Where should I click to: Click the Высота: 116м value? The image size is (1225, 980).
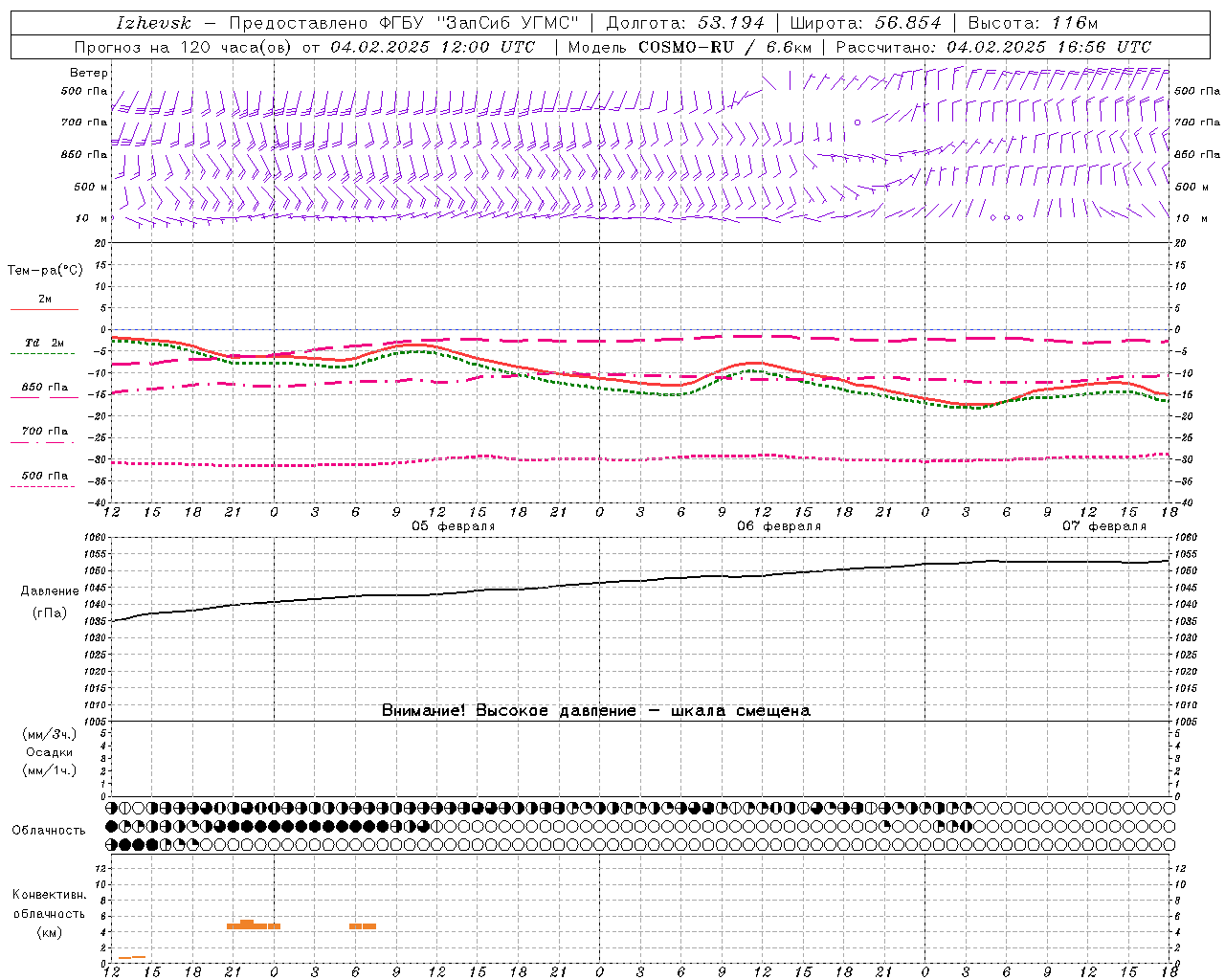coord(1034,23)
